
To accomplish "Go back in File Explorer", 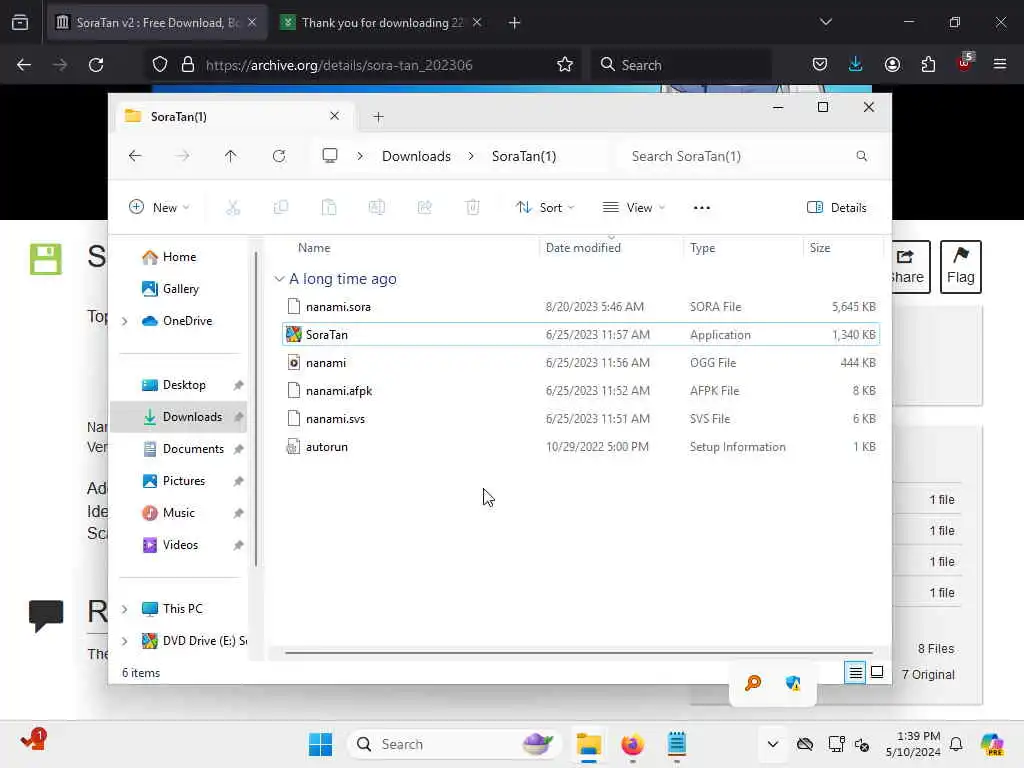I will pos(135,156).
